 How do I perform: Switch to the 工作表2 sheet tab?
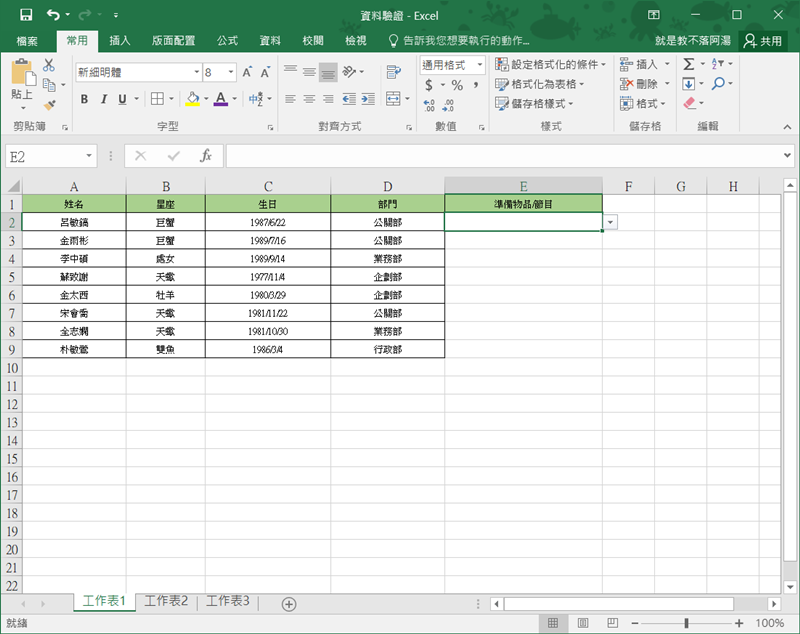[x=166, y=601]
